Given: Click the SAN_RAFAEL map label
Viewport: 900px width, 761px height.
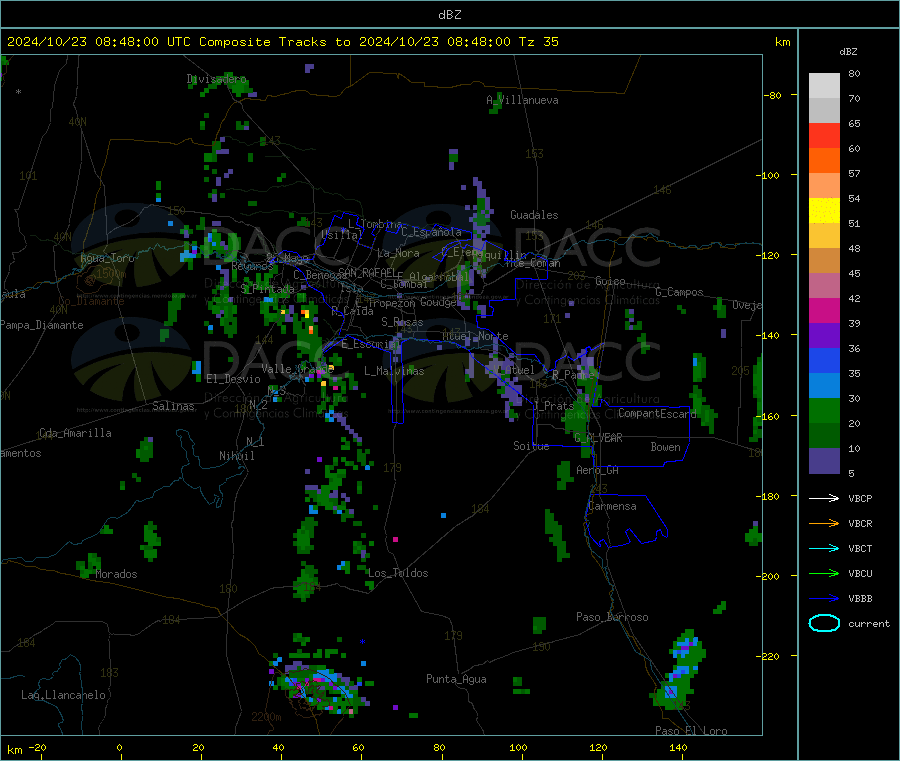Looking at the screenshot, I should coord(366,272).
